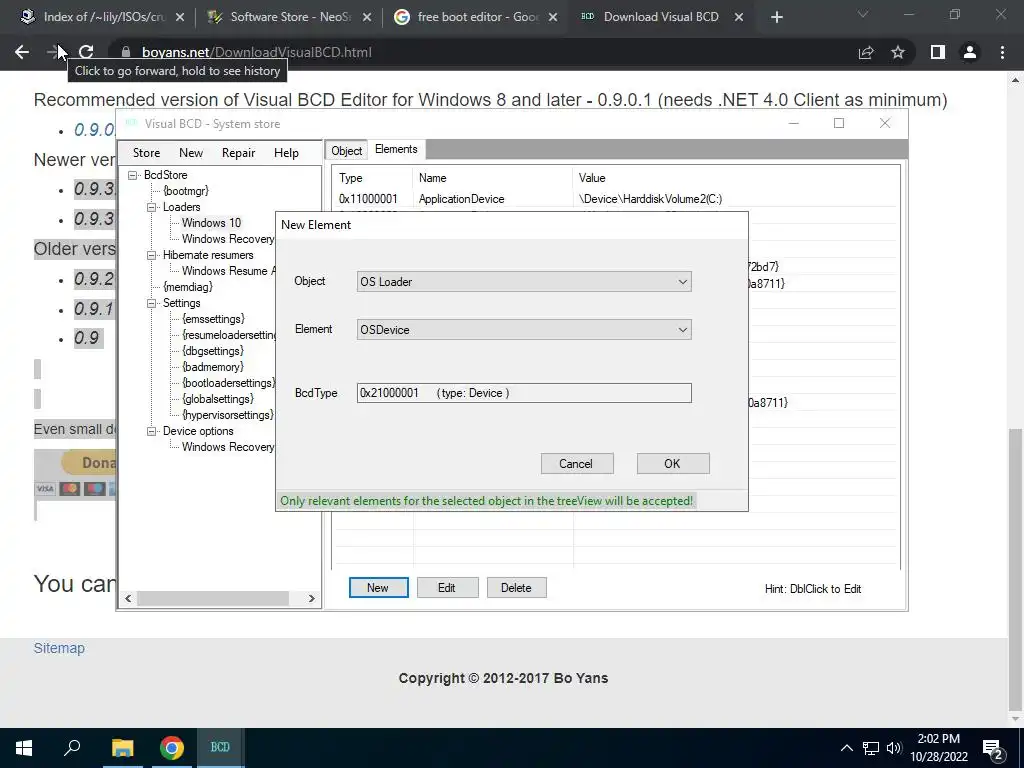Viewport: 1024px width, 768px height.
Task: Collapse the BcdStore tree node
Action: pyautogui.click(x=133, y=175)
